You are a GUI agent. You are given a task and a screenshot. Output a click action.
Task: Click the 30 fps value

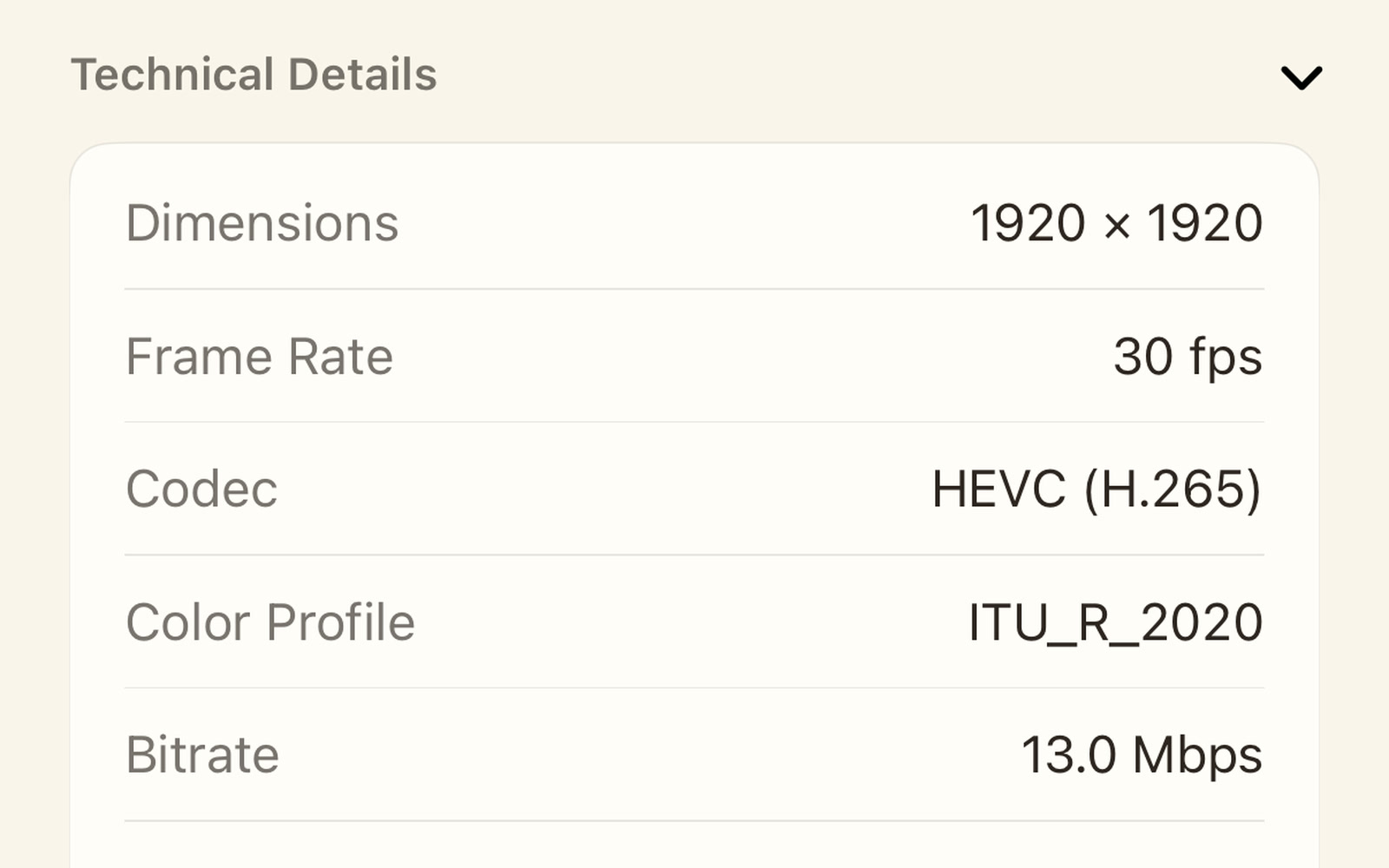1188,357
